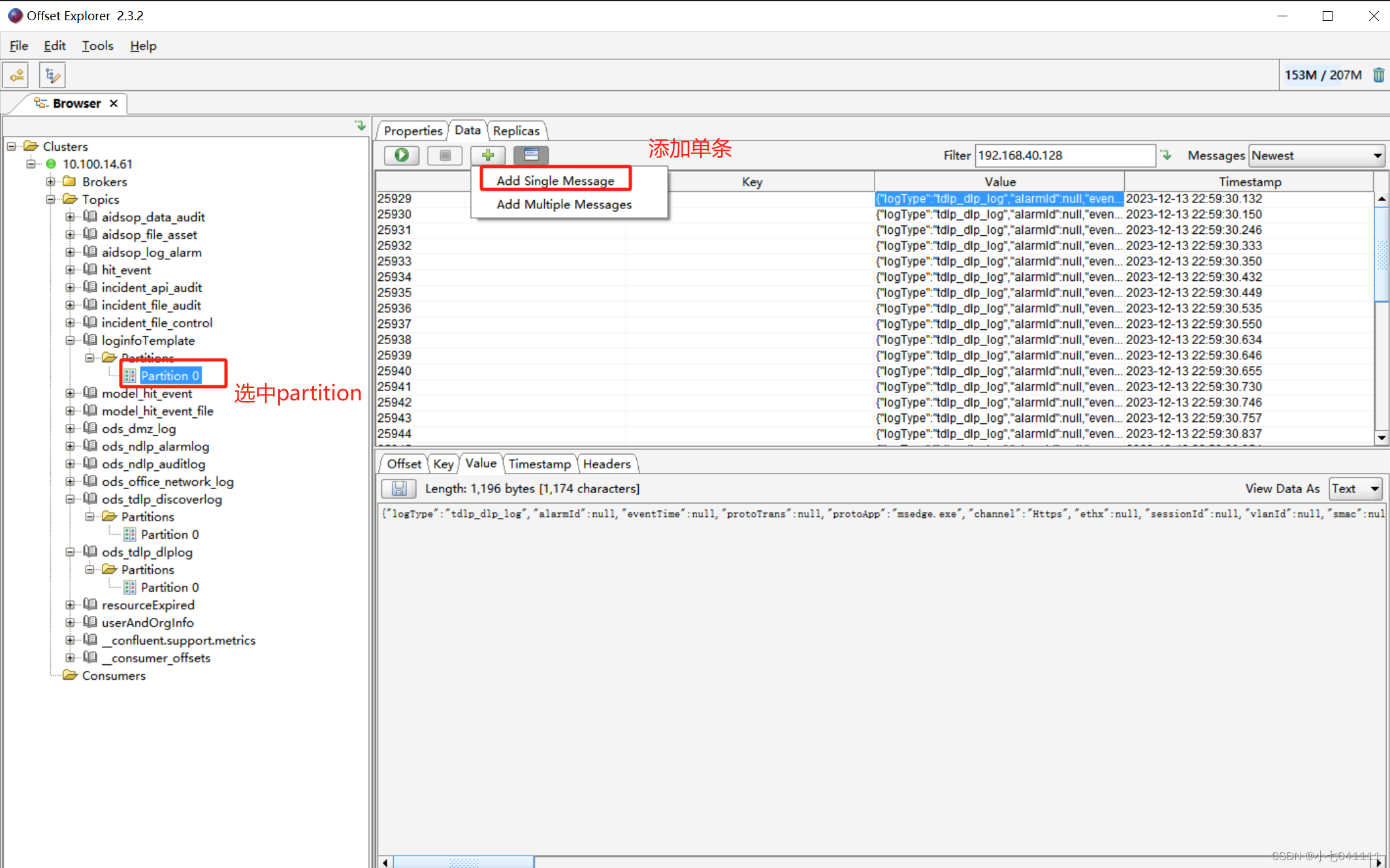Click the hit_event topic icon

tap(90, 269)
